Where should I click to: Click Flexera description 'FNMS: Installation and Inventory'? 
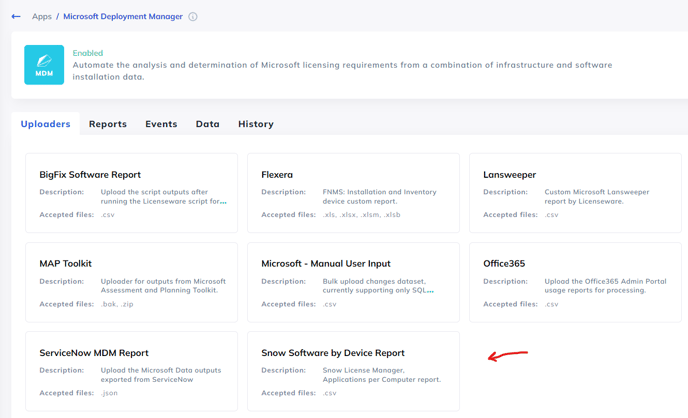point(380,196)
